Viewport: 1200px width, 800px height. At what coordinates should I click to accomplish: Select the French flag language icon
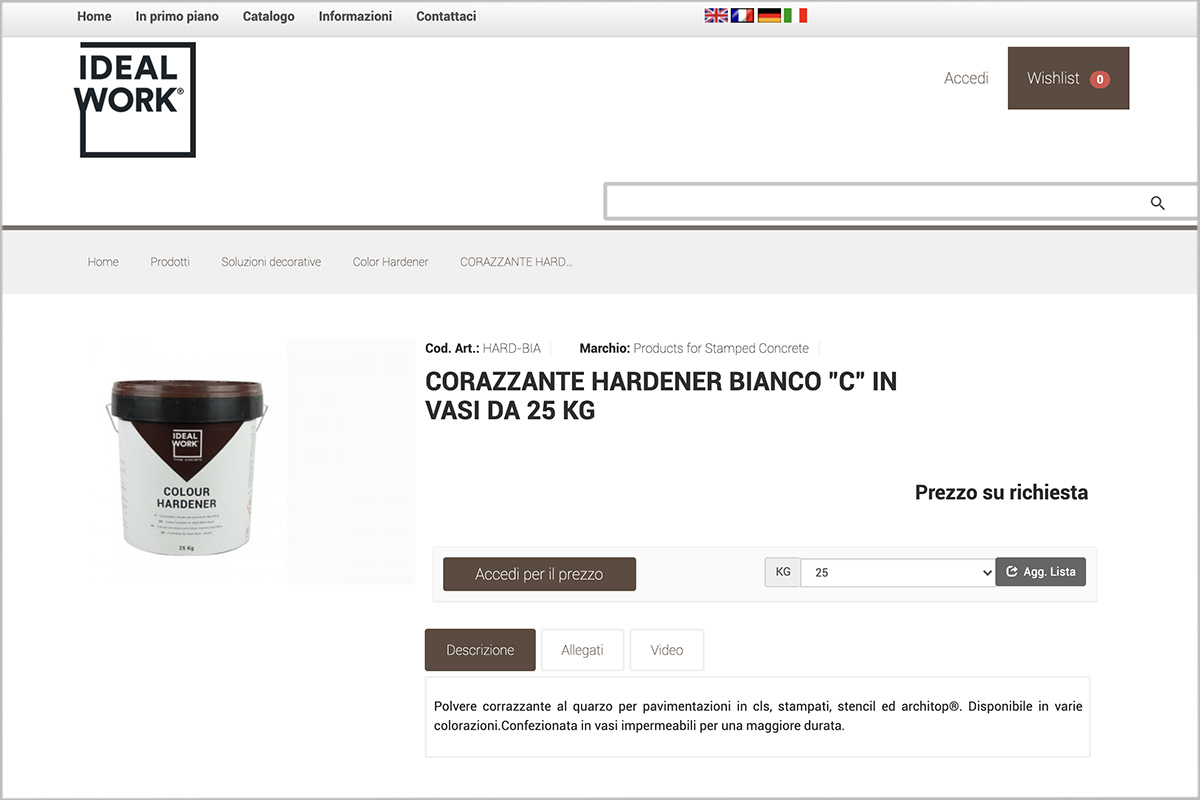(742, 15)
